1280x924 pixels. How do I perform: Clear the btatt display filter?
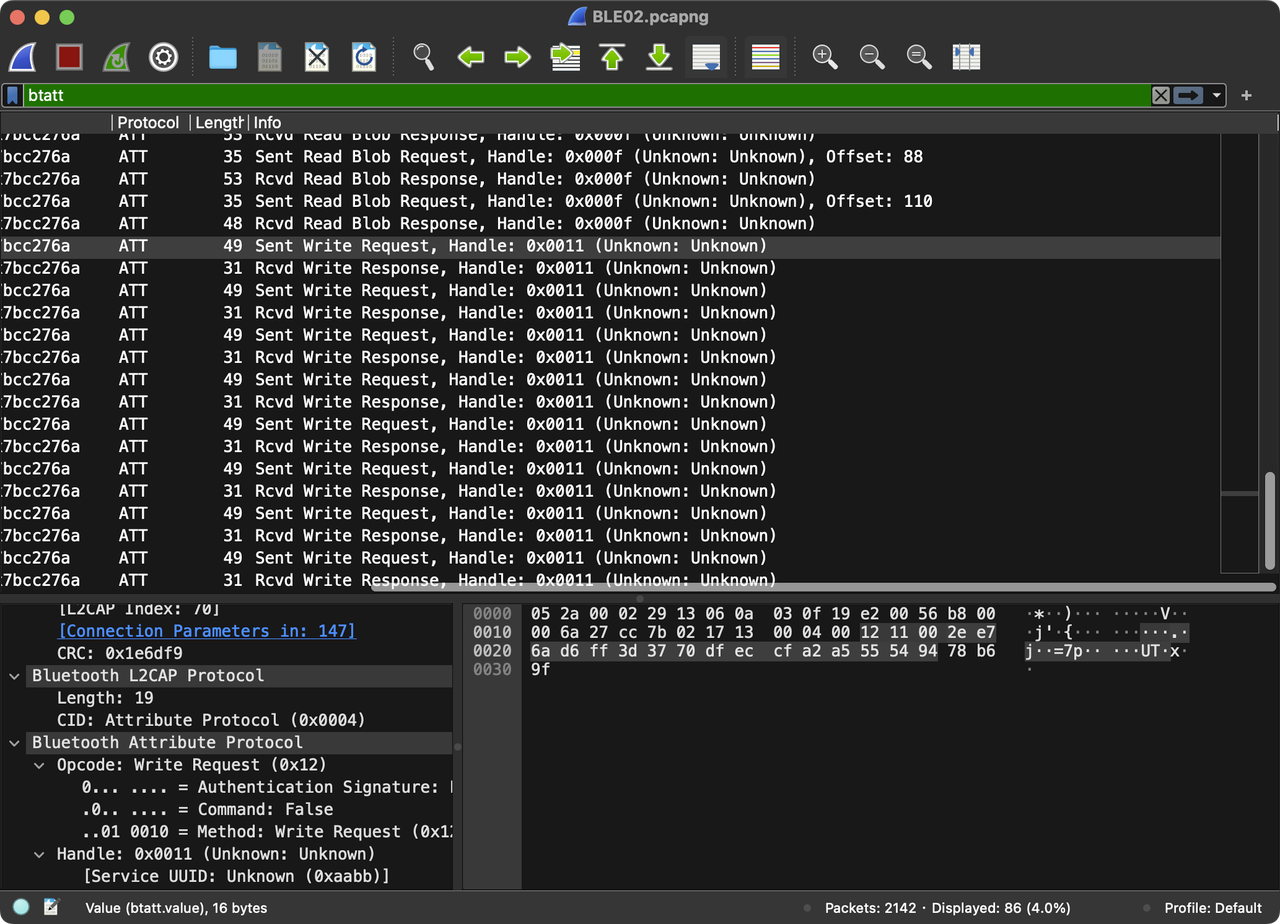coord(1160,96)
